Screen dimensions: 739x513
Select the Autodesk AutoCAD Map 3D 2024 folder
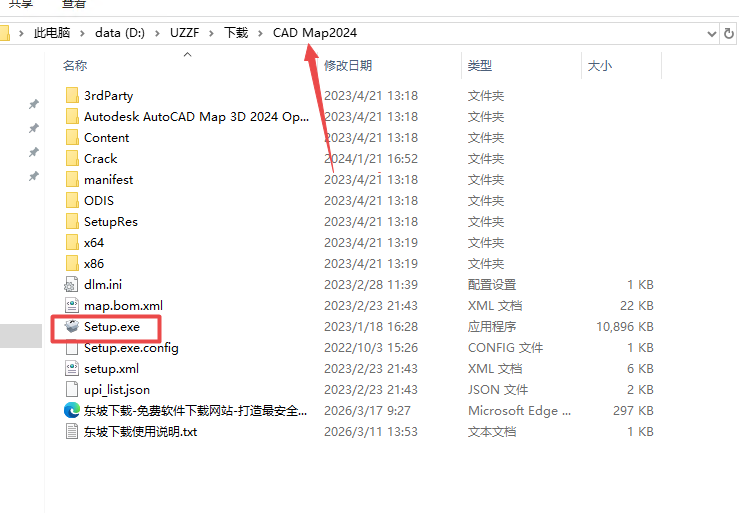point(196,117)
